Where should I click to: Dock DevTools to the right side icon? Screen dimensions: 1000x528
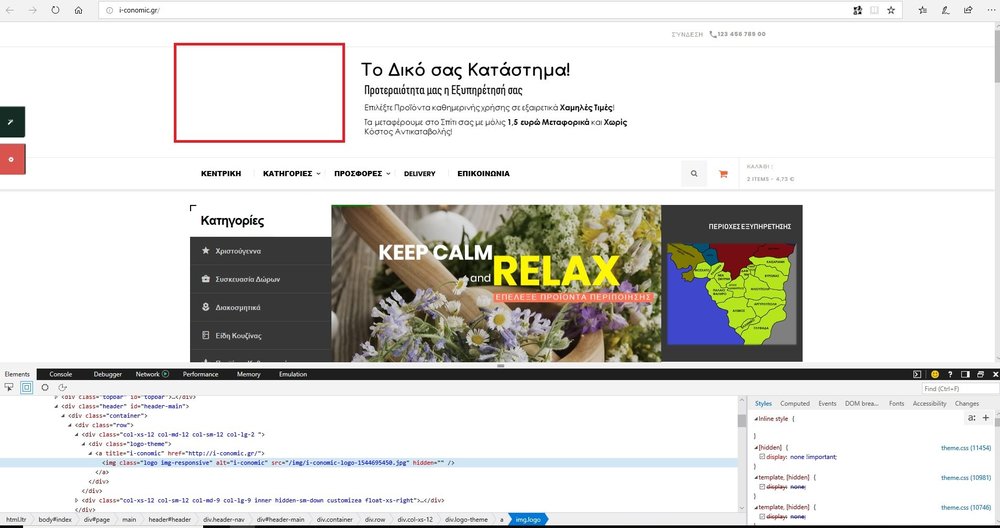[966, 374]
